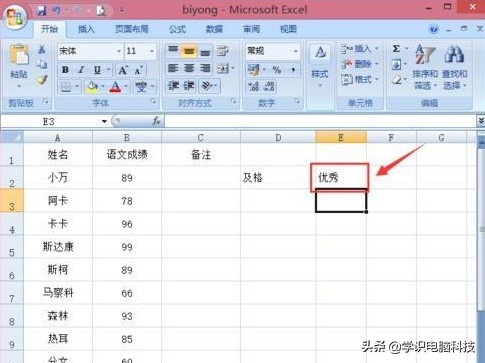Image resolution: width=485 pixels, height=363 pixels.
Task: Click the Paste clipboard icon
Action: (x=19, y=54)
